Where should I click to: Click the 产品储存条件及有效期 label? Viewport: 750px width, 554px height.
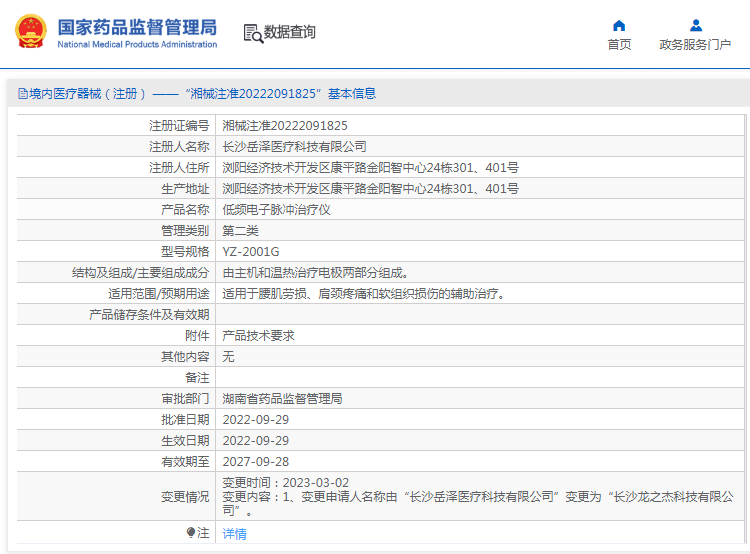tap(149, 315)
